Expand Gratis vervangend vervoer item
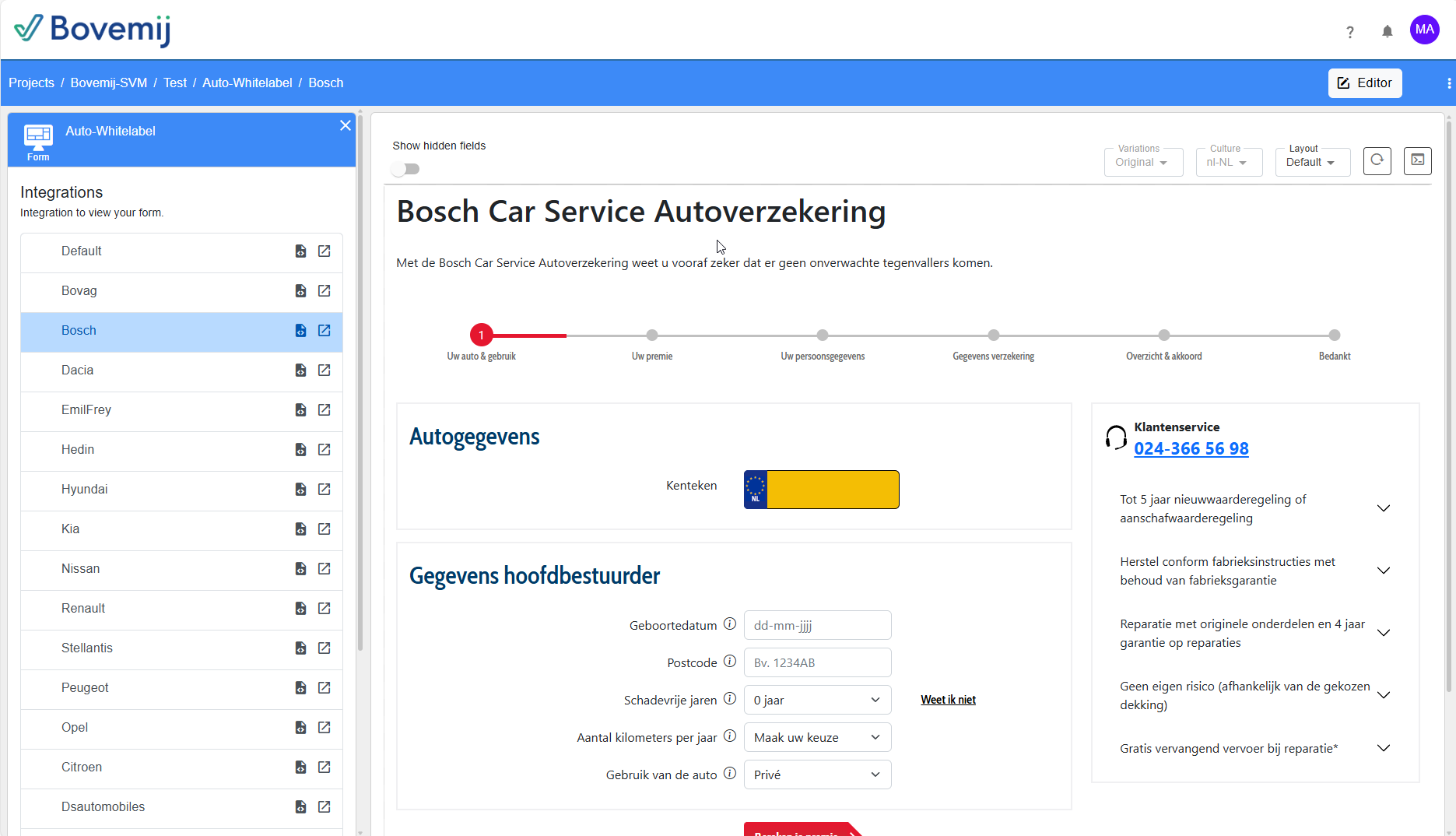1456x836 pixels. 1254,748
